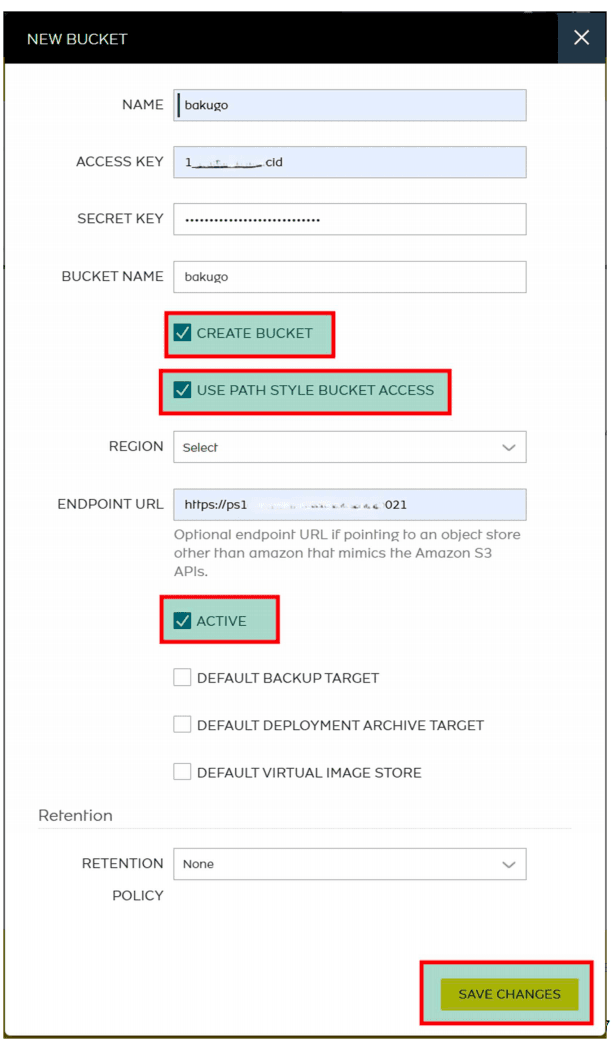The width and height of the screenshot is (614, 1044).
Task: Select the Bucket Name text field
Action: 350,277
